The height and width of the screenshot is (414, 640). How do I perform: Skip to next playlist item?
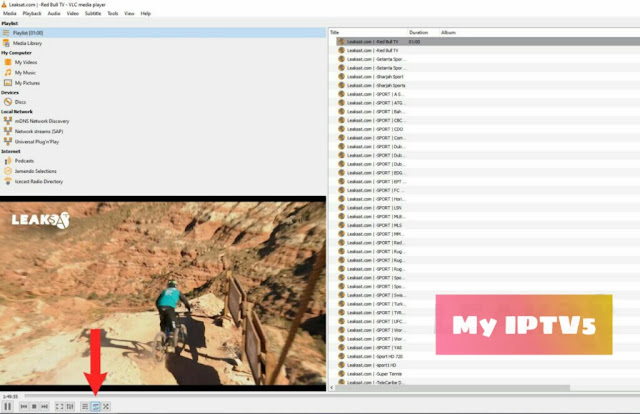point(44,407)
